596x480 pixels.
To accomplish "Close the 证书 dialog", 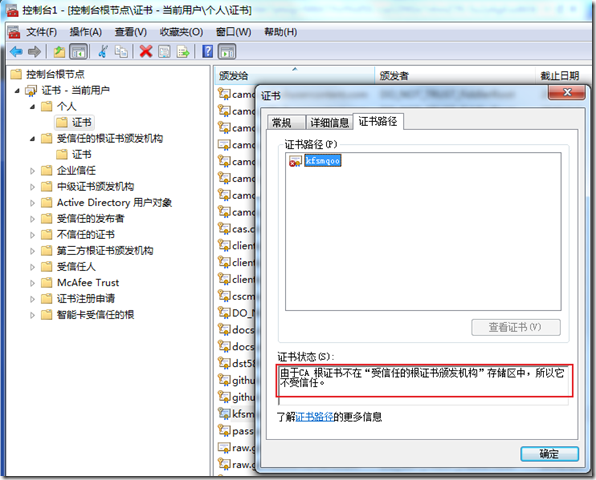I will click(567, 92).
